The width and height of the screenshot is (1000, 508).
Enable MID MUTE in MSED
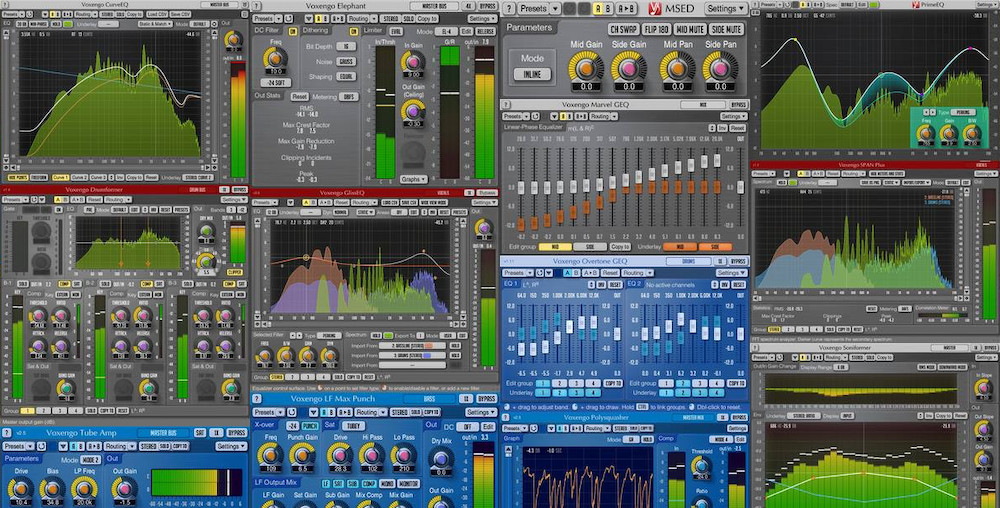tap(690, 29)
